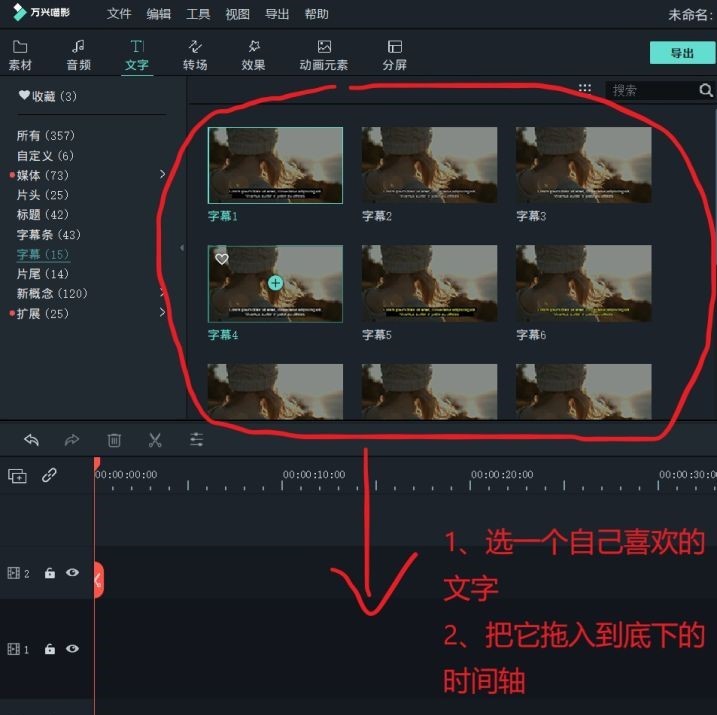
Task: Open the 帮助 menu
Action: click(x=316, y=14)
